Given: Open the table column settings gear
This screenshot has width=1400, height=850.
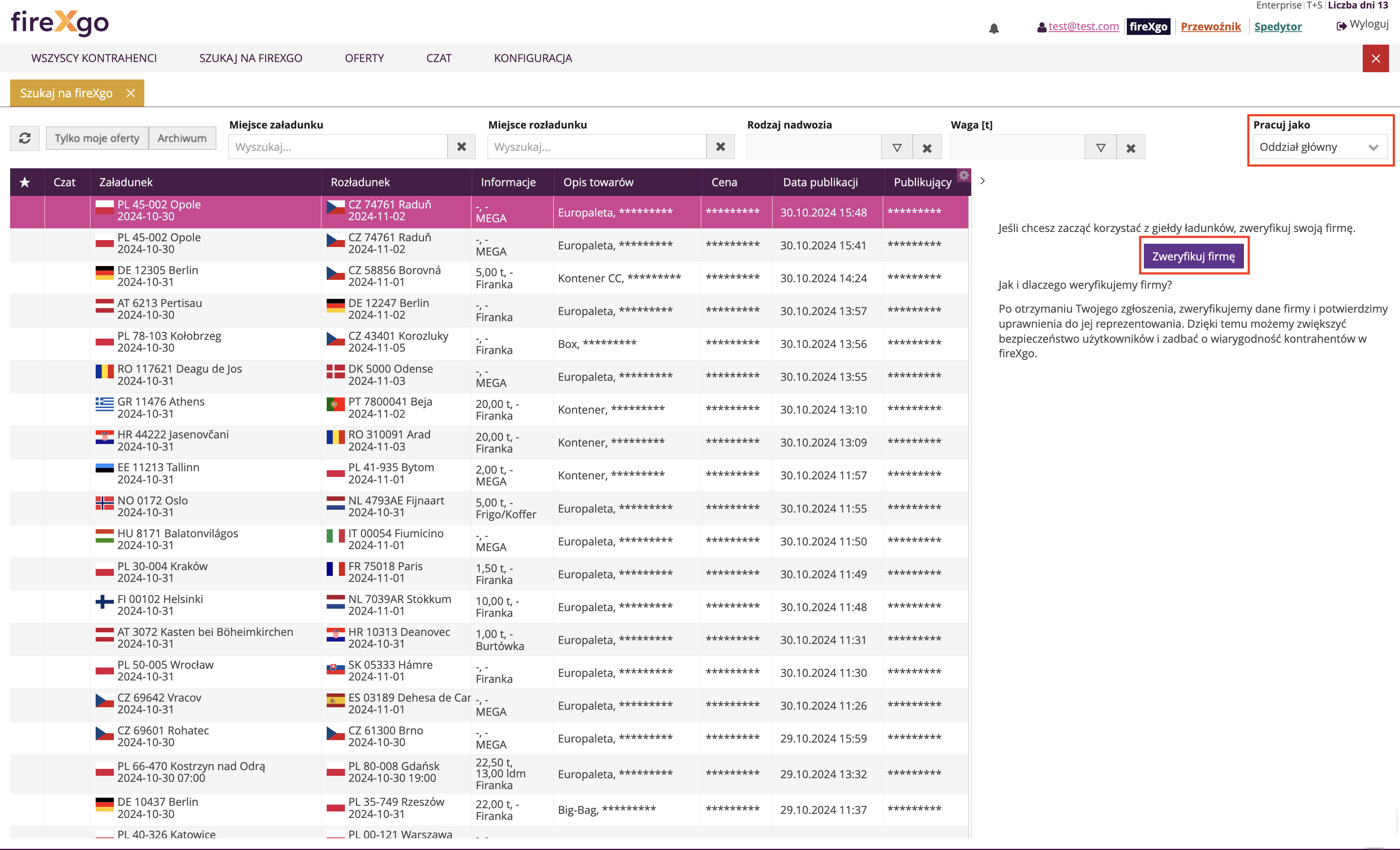Looking at the screenshot, I should click(964, 175).
